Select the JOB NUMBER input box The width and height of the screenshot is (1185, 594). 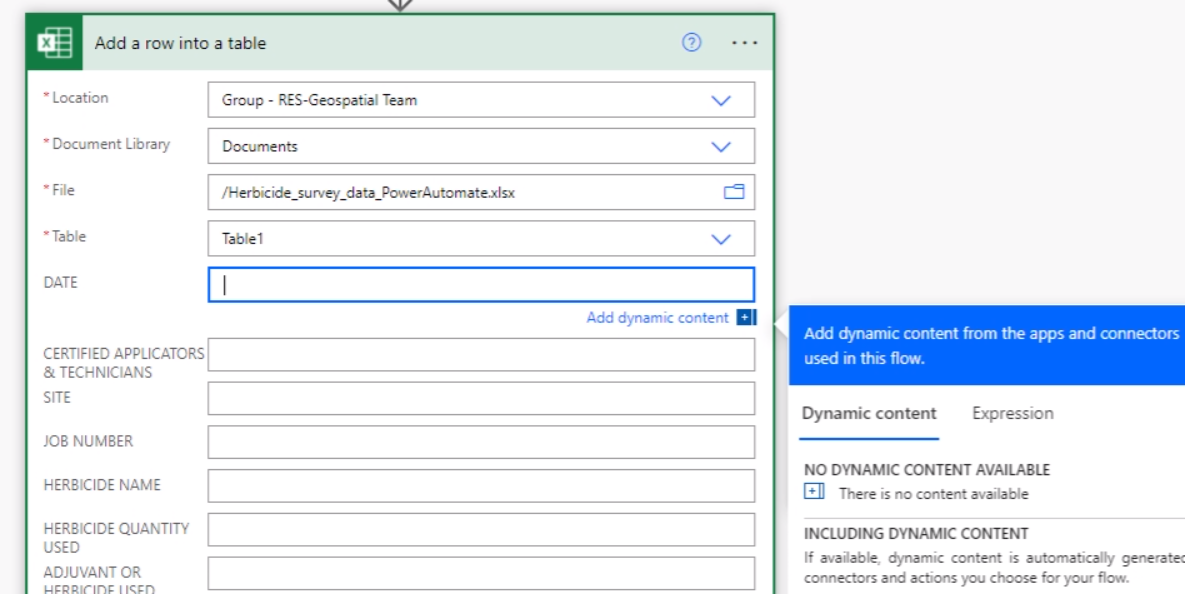[x=481, y=442]
